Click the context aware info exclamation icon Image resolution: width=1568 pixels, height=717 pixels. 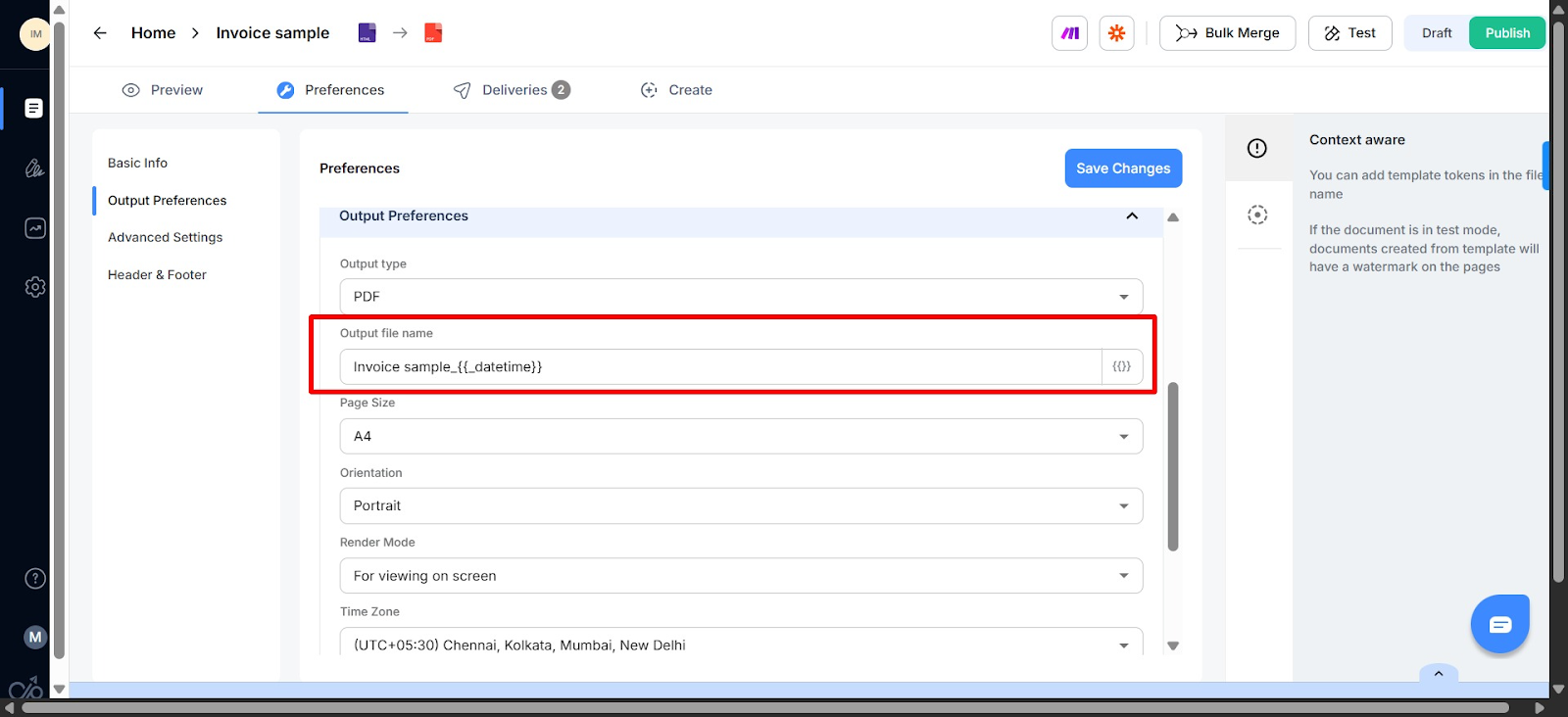click(1257, 148)
